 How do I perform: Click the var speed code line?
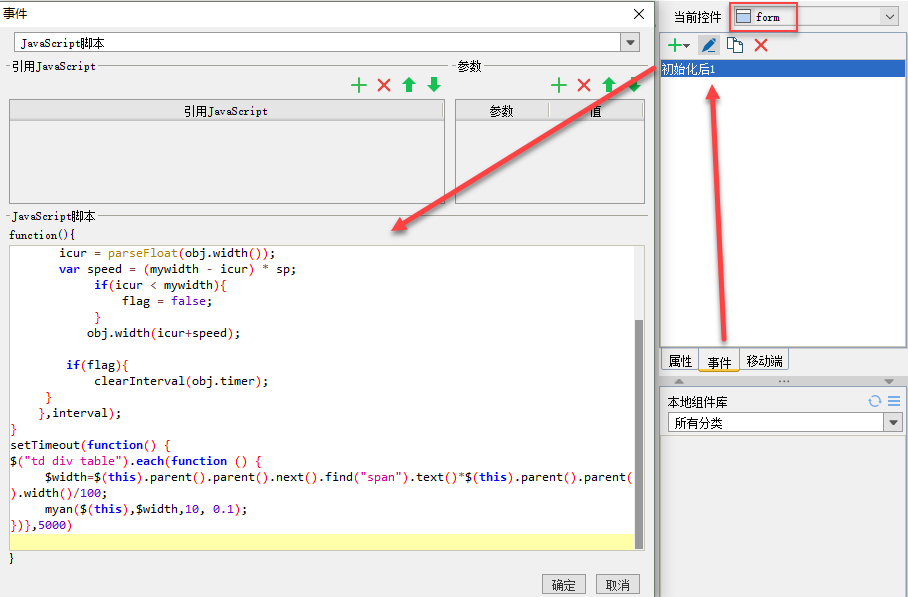[177, 269]
